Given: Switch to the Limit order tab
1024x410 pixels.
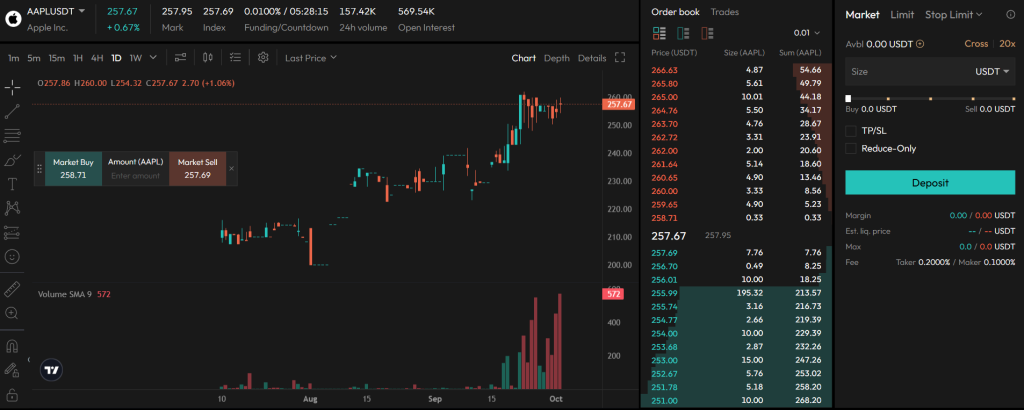Looking at the screenshot, I should (901, 14).
